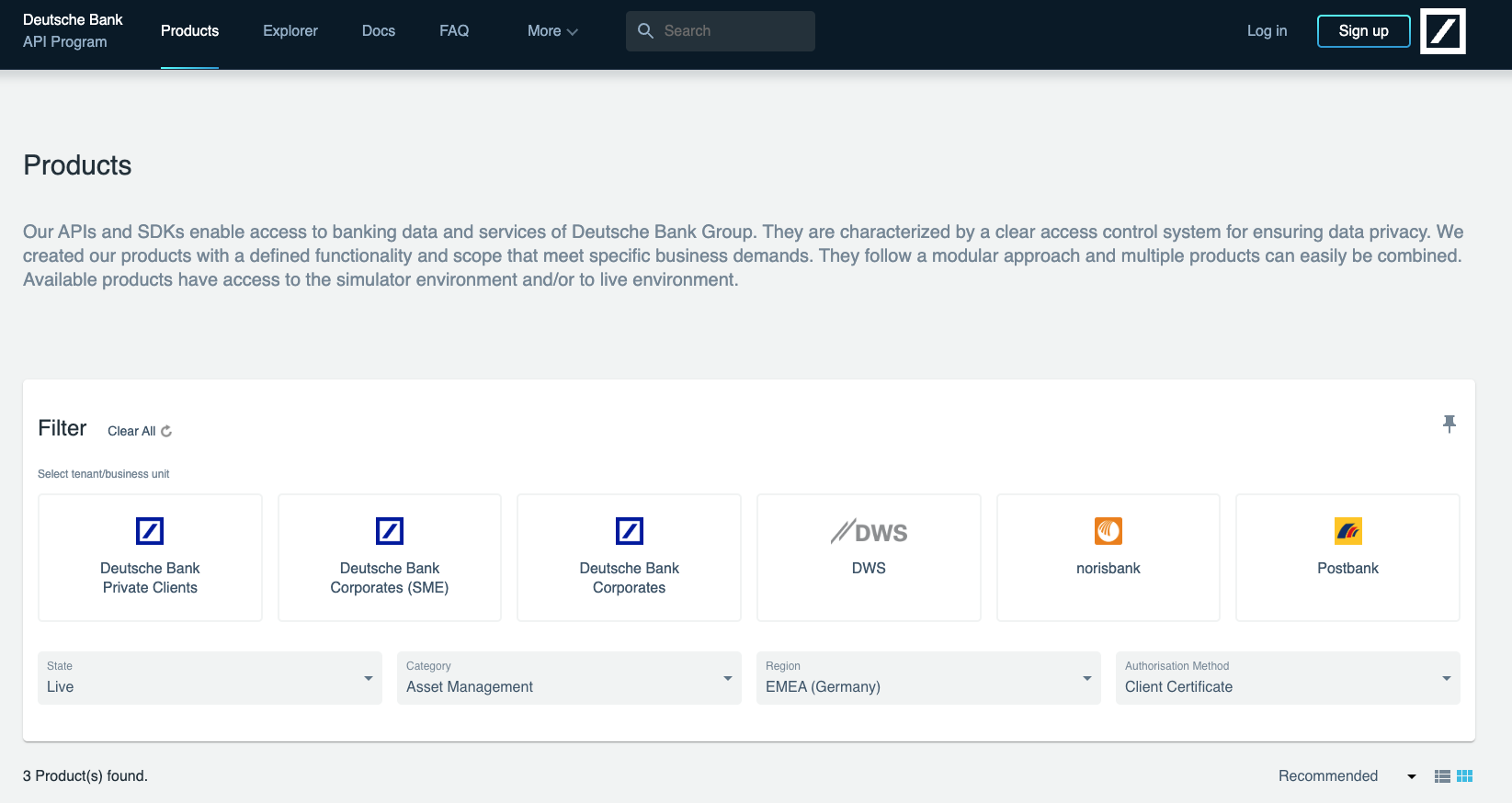
Task: Switch to grid view layout
Action: (1465, 776)
